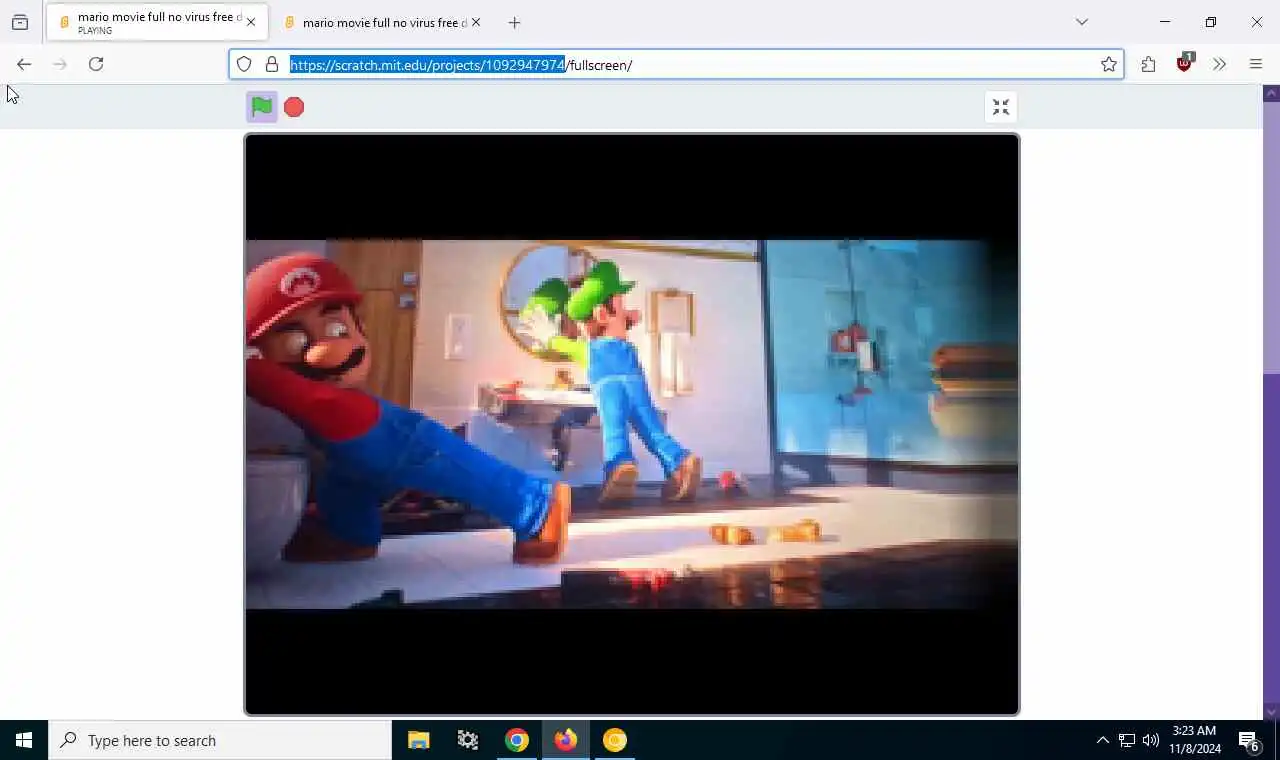Show more tools via the double chevron
Viewport: 1280px width, 760px height.
[1220, 64]
